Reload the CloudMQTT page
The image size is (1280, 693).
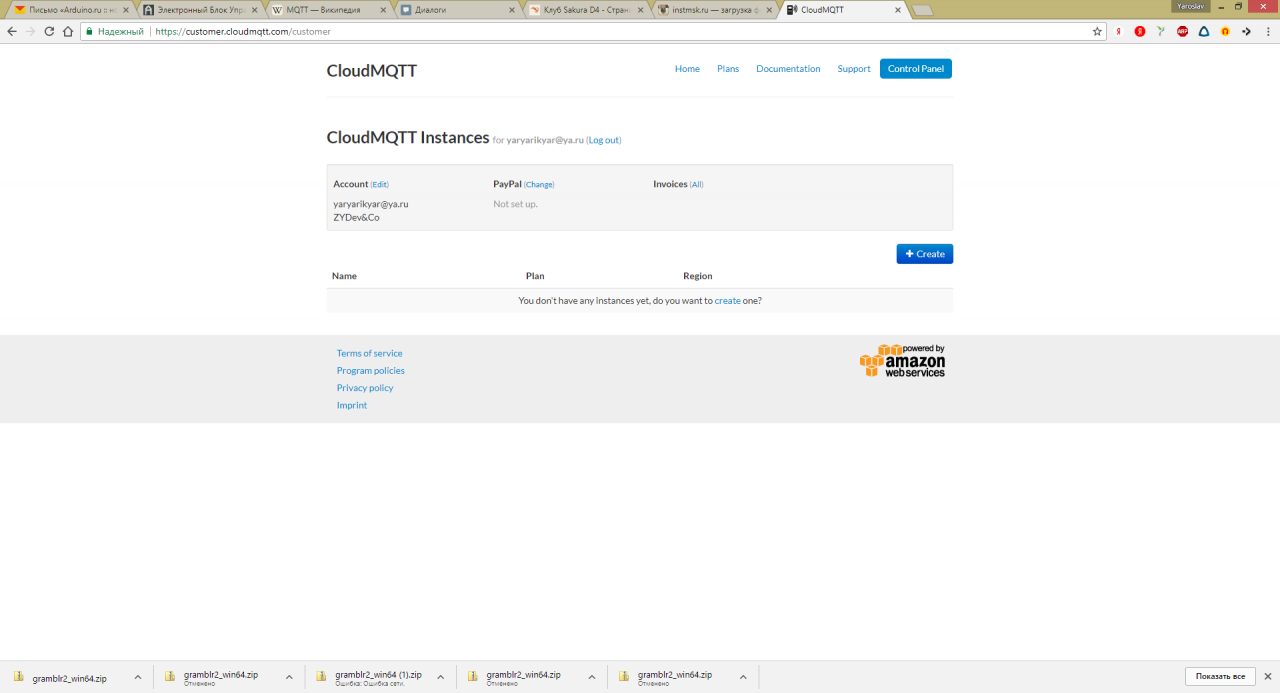point(49,31)
